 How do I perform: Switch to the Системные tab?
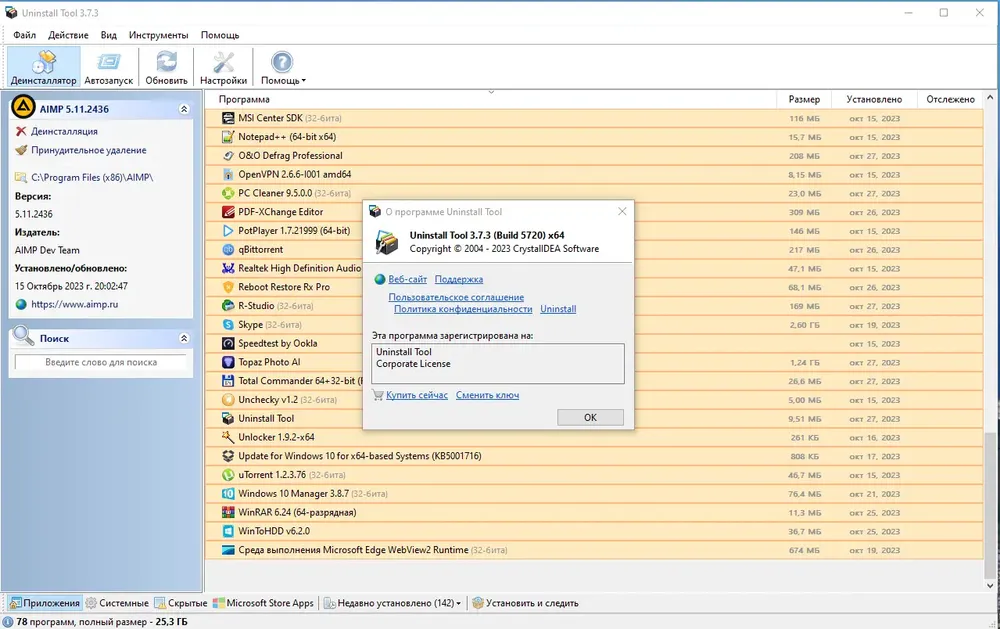(x=117, y=603)
